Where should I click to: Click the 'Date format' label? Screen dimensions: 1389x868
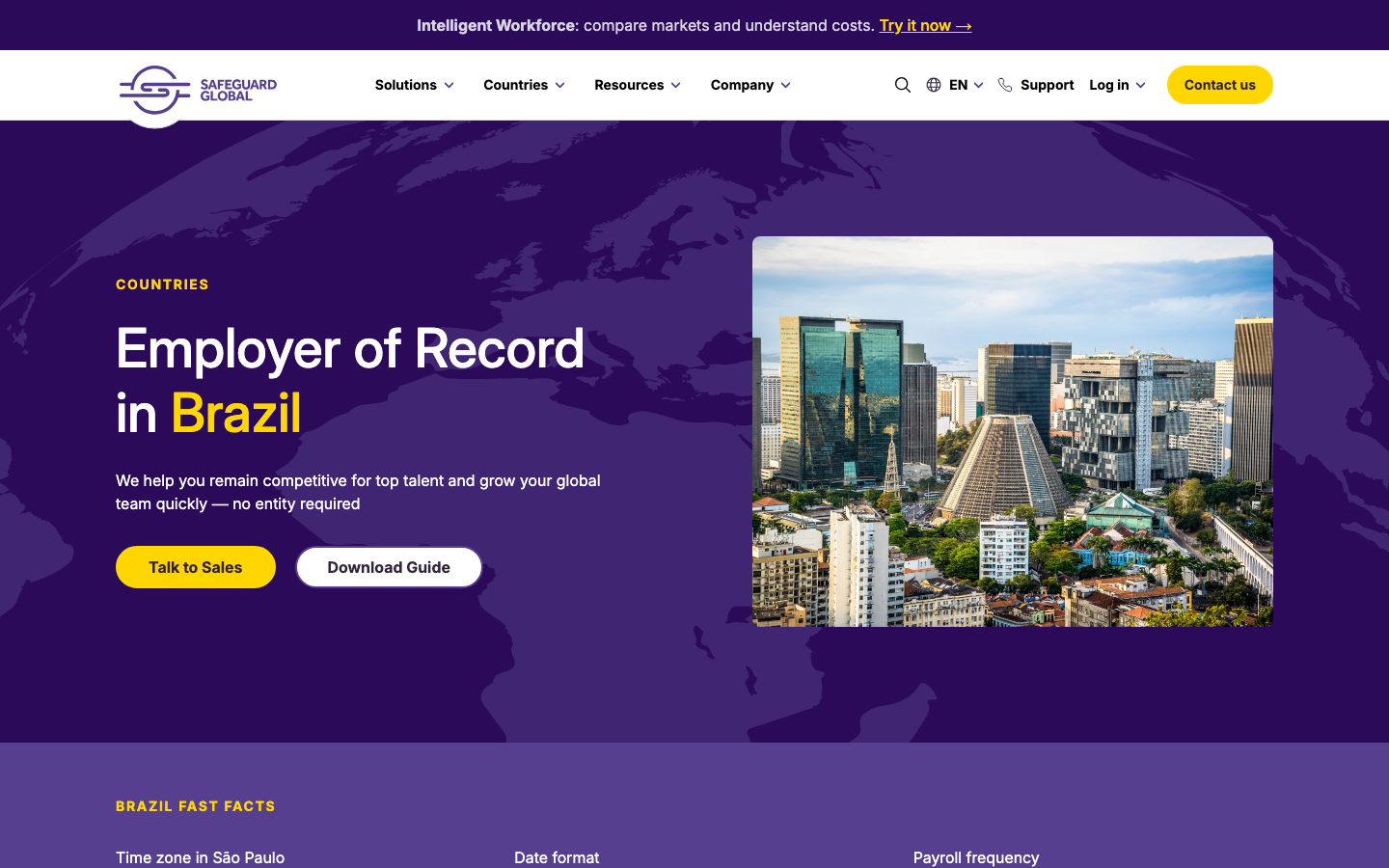click(x=557, y=857)
